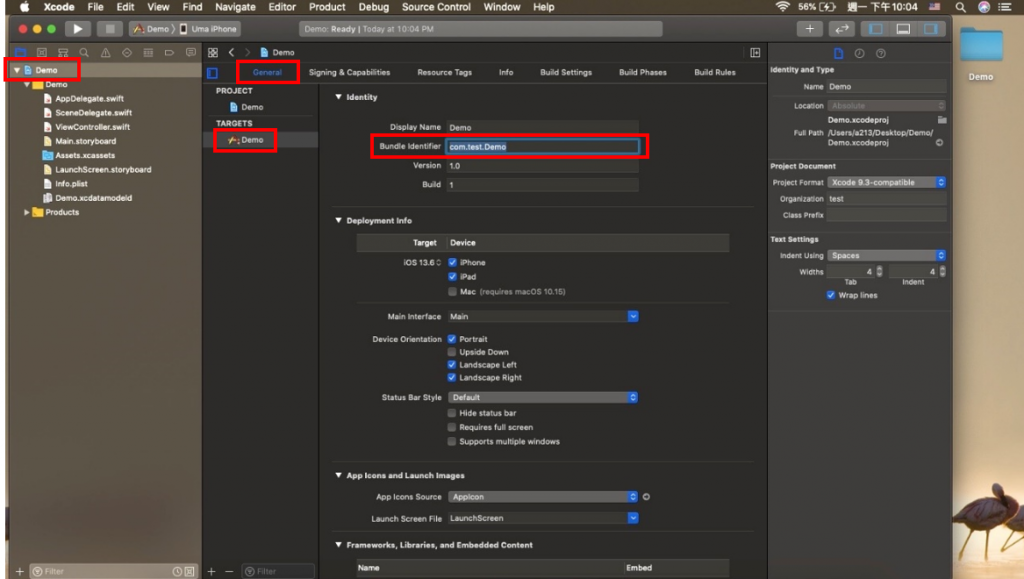Screen dimensions: 1024x579
Task: Collapse the Identity section
Action: [x=338, y=97]
